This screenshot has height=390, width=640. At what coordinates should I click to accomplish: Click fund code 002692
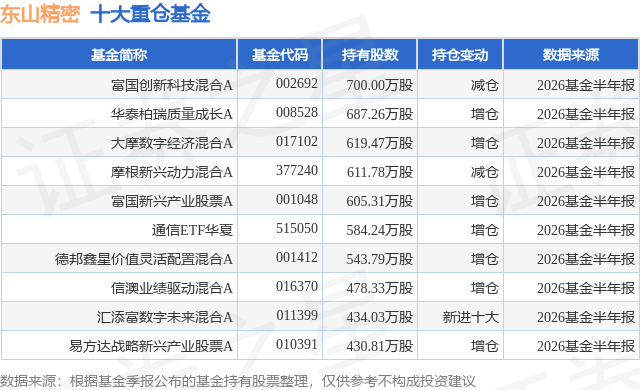297,83
